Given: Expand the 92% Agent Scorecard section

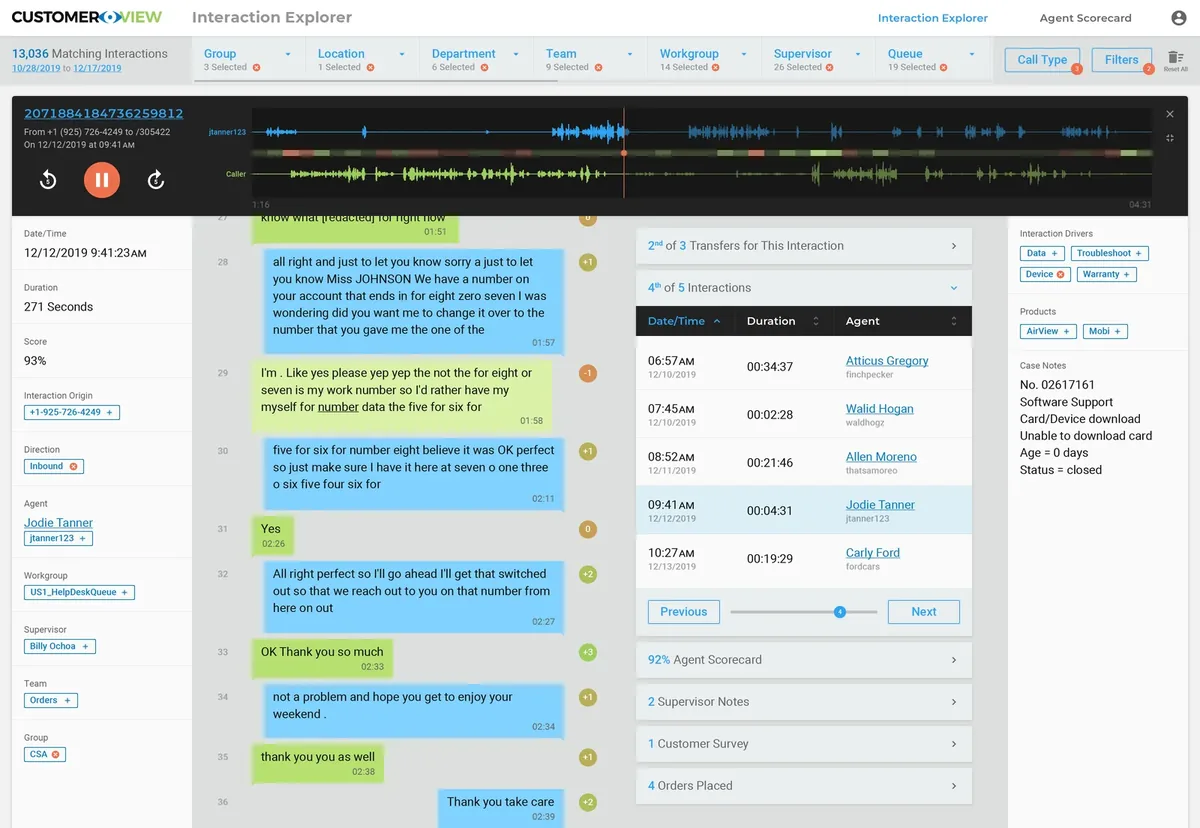Looking at the screenshot, I should click(804, 659).
